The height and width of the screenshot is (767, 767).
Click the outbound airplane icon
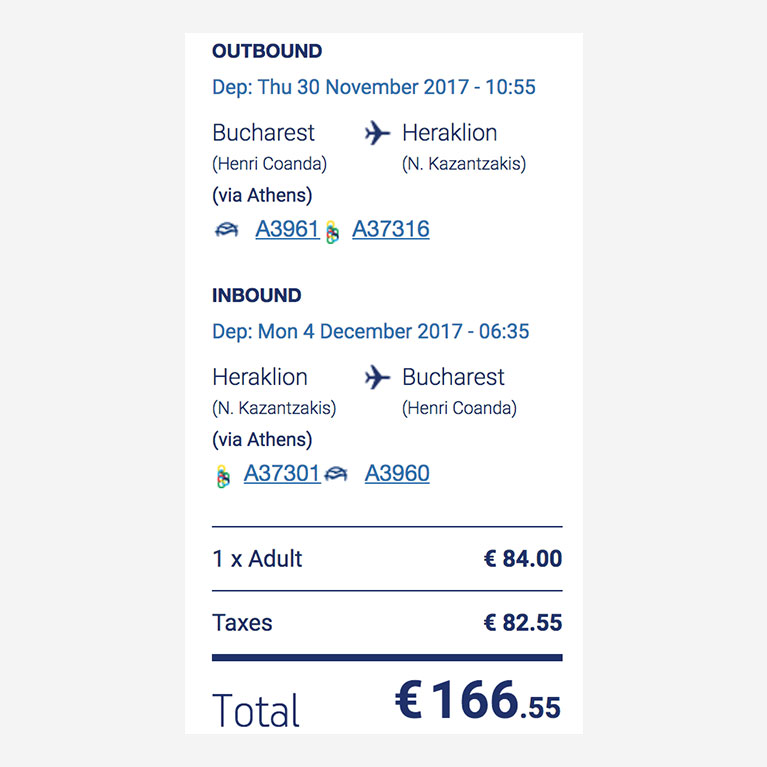(x=377, y=133)
